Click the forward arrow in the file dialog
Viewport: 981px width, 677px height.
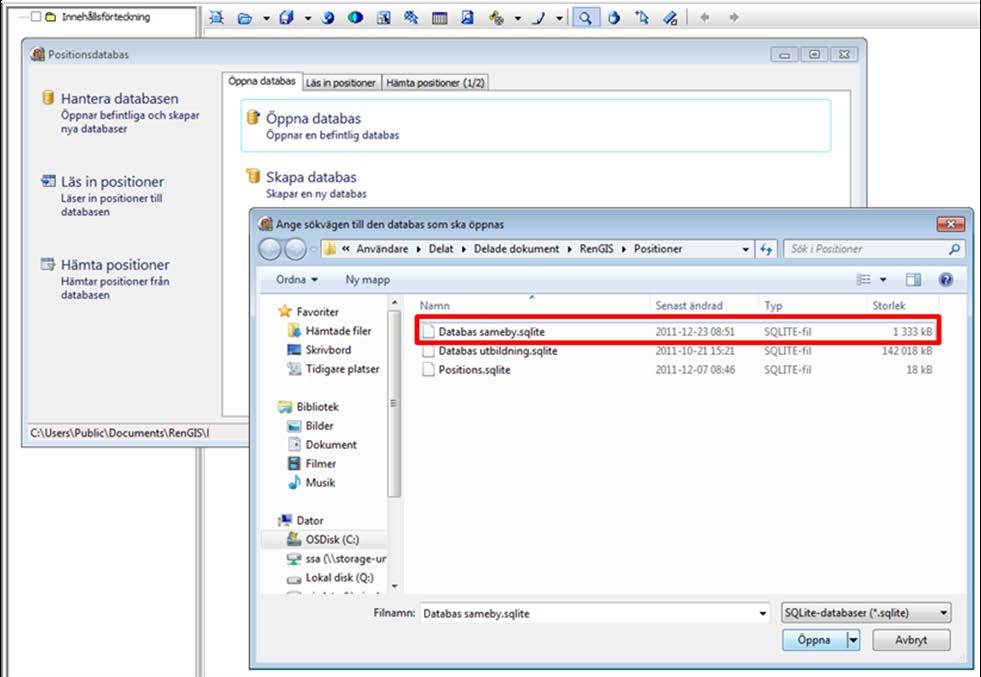[295, 249]
